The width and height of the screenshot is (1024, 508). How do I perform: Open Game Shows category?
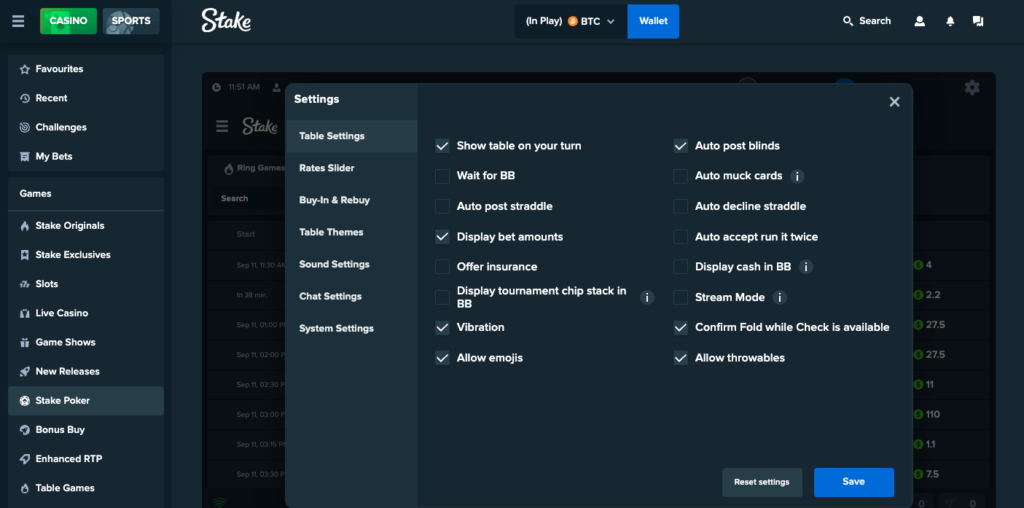point(86,342)
